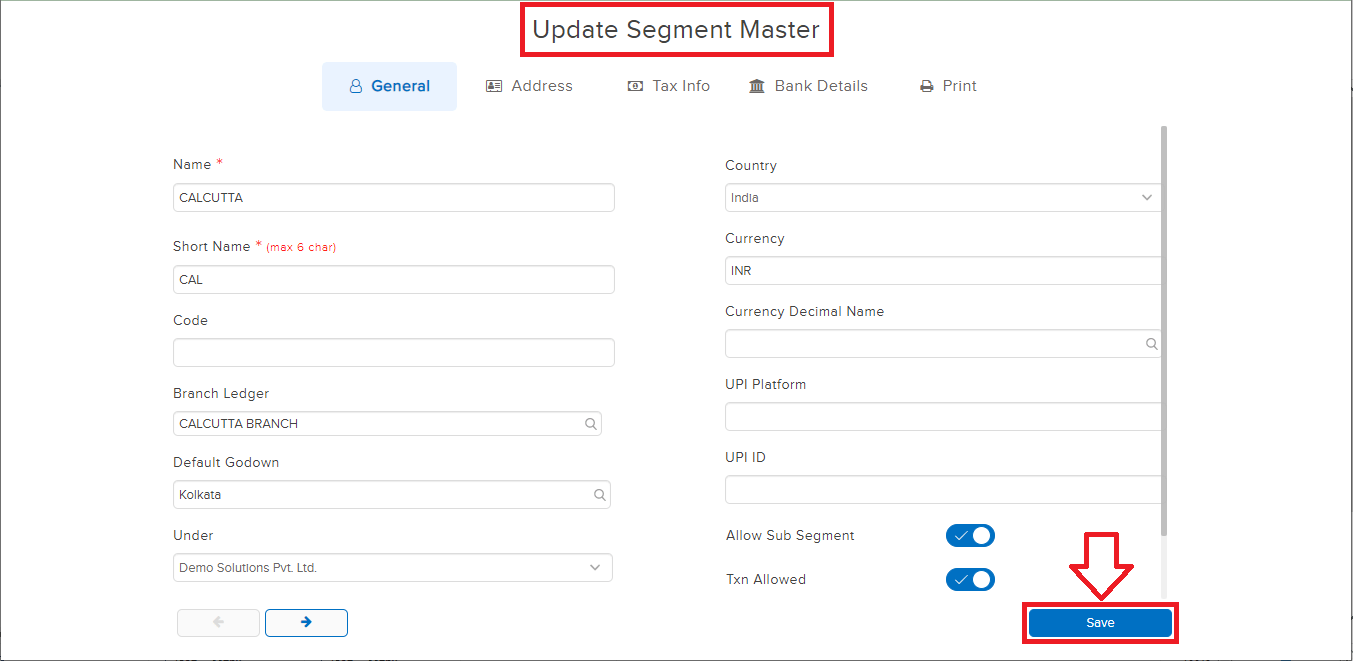Click into the Name input field
Viewport: 1353px width, 661px height.
coord(393,198)
